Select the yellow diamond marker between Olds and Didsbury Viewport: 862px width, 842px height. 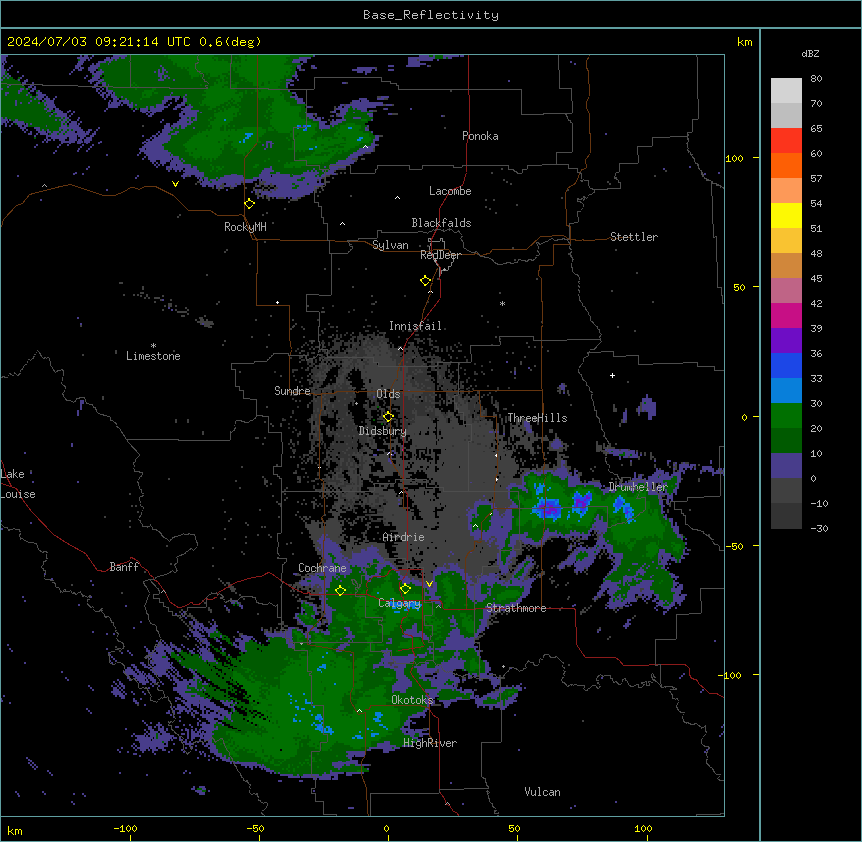coord(388,417)
